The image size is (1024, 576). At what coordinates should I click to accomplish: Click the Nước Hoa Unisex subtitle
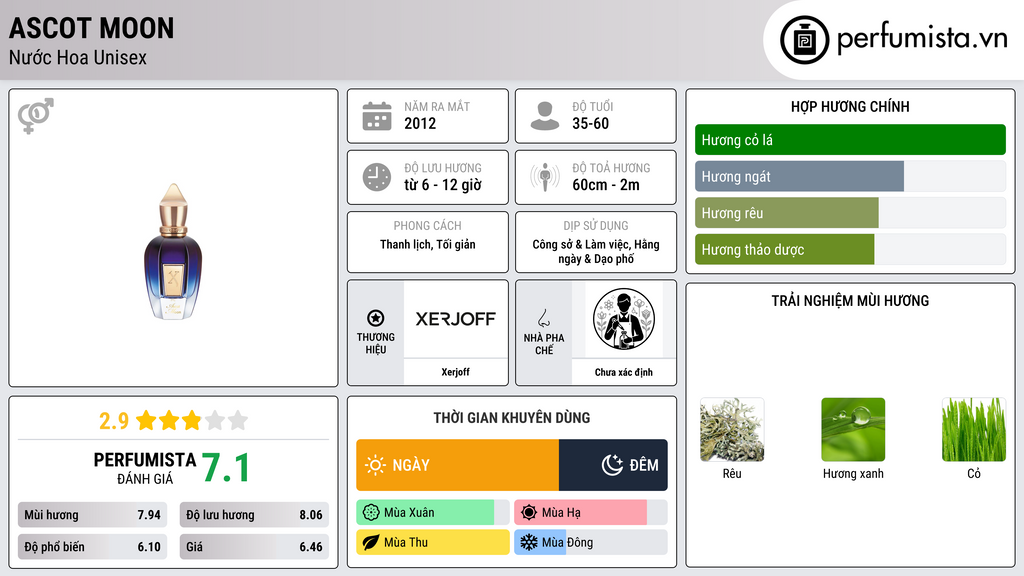(x=78, y=57)
